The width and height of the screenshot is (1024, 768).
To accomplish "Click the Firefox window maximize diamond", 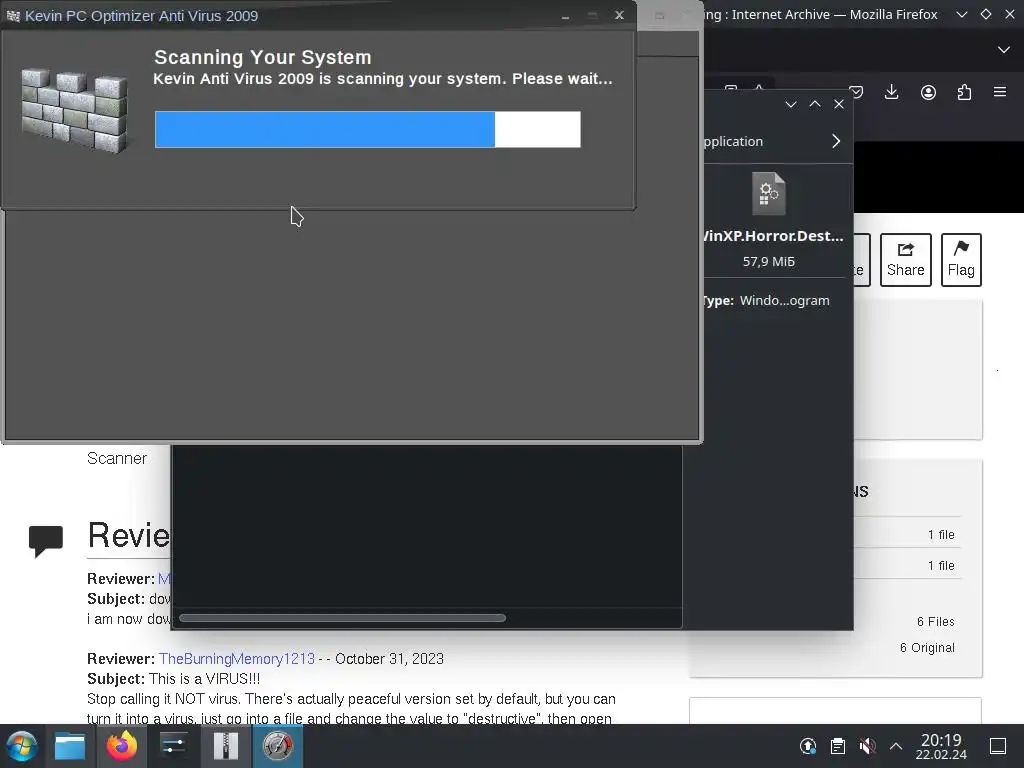I will (x=985, y=14).
